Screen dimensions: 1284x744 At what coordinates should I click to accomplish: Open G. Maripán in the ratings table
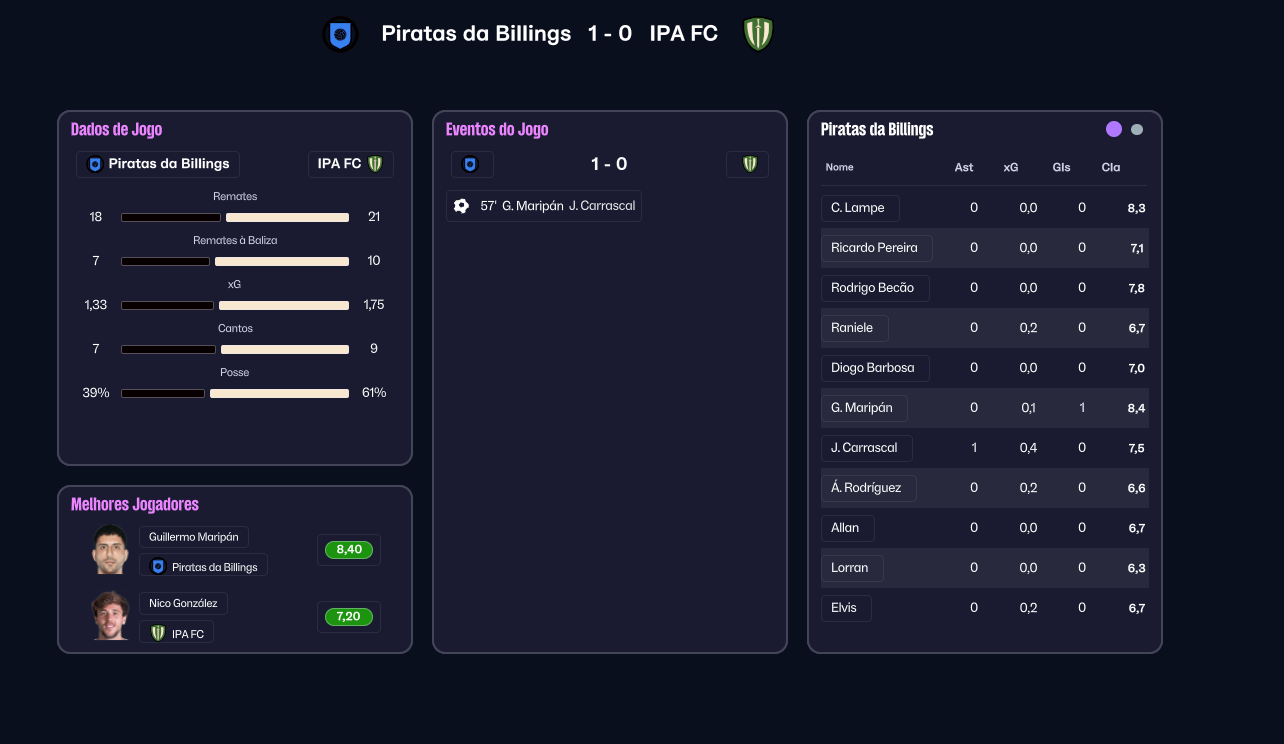[x=863, y=408]
